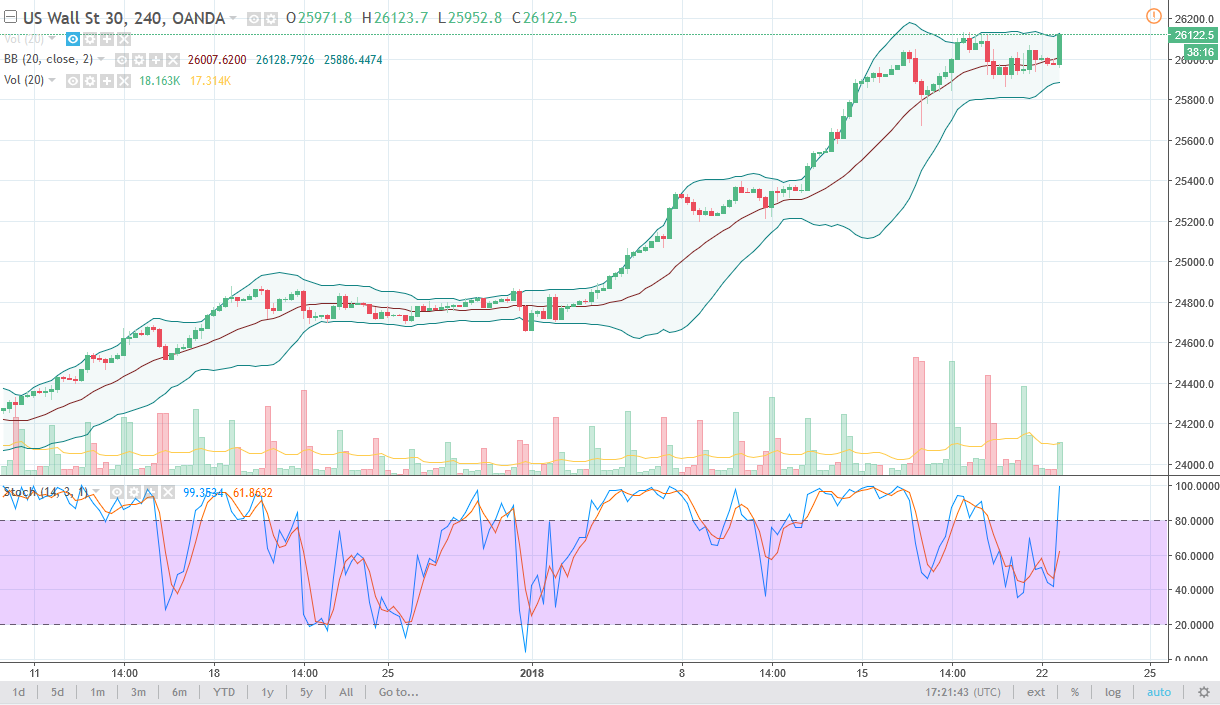Collapse the chart legend with the minus box
Screen dimensions: 1220x705
tap(11, 16)
